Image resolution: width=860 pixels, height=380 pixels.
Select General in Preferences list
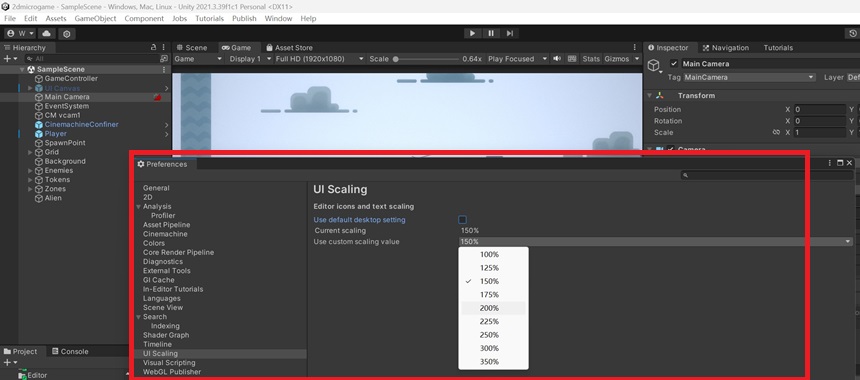tap(156, 188)
